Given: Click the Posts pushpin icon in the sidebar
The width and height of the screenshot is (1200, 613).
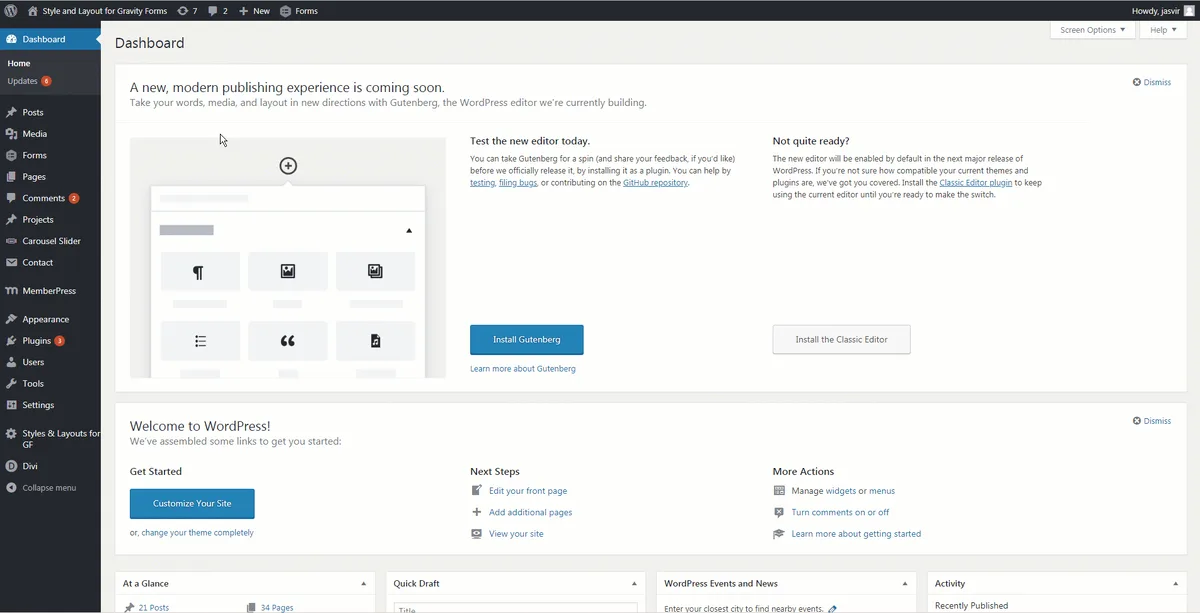Looking at the screenshot, I should coord(11,112).
